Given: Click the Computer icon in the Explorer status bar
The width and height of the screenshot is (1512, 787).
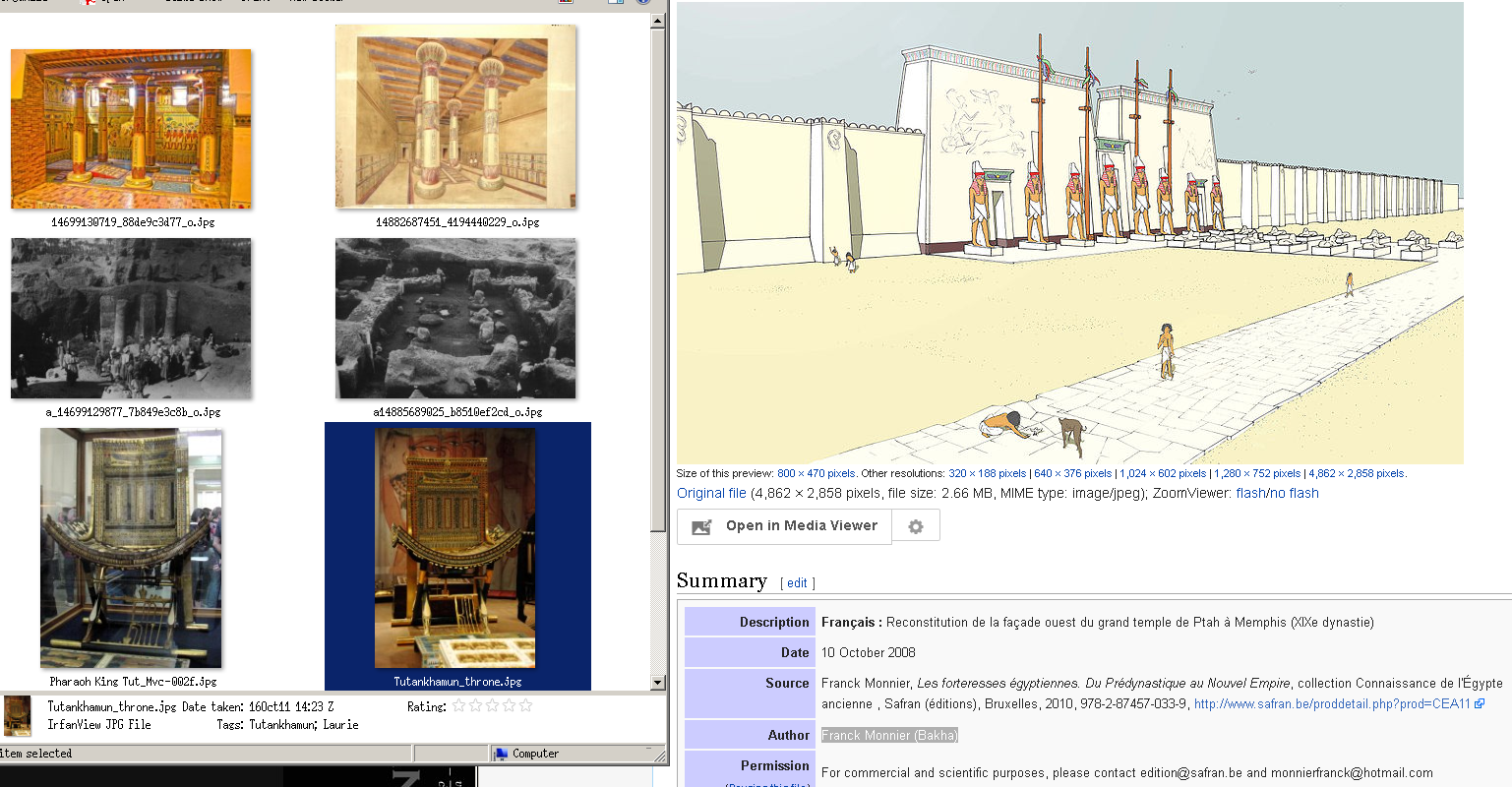Looking at the screenshot, I should pyautogui.click(x=502, y=754).
